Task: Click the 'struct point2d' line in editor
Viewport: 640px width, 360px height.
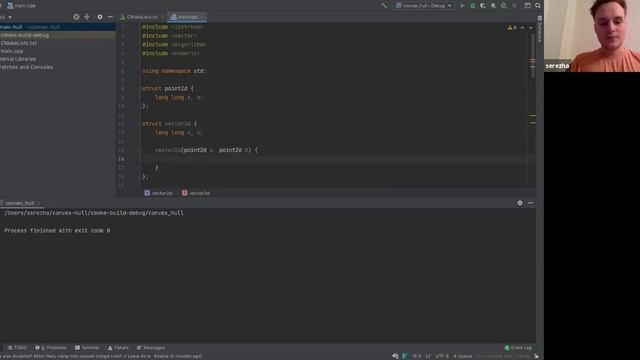Action: 168,89
